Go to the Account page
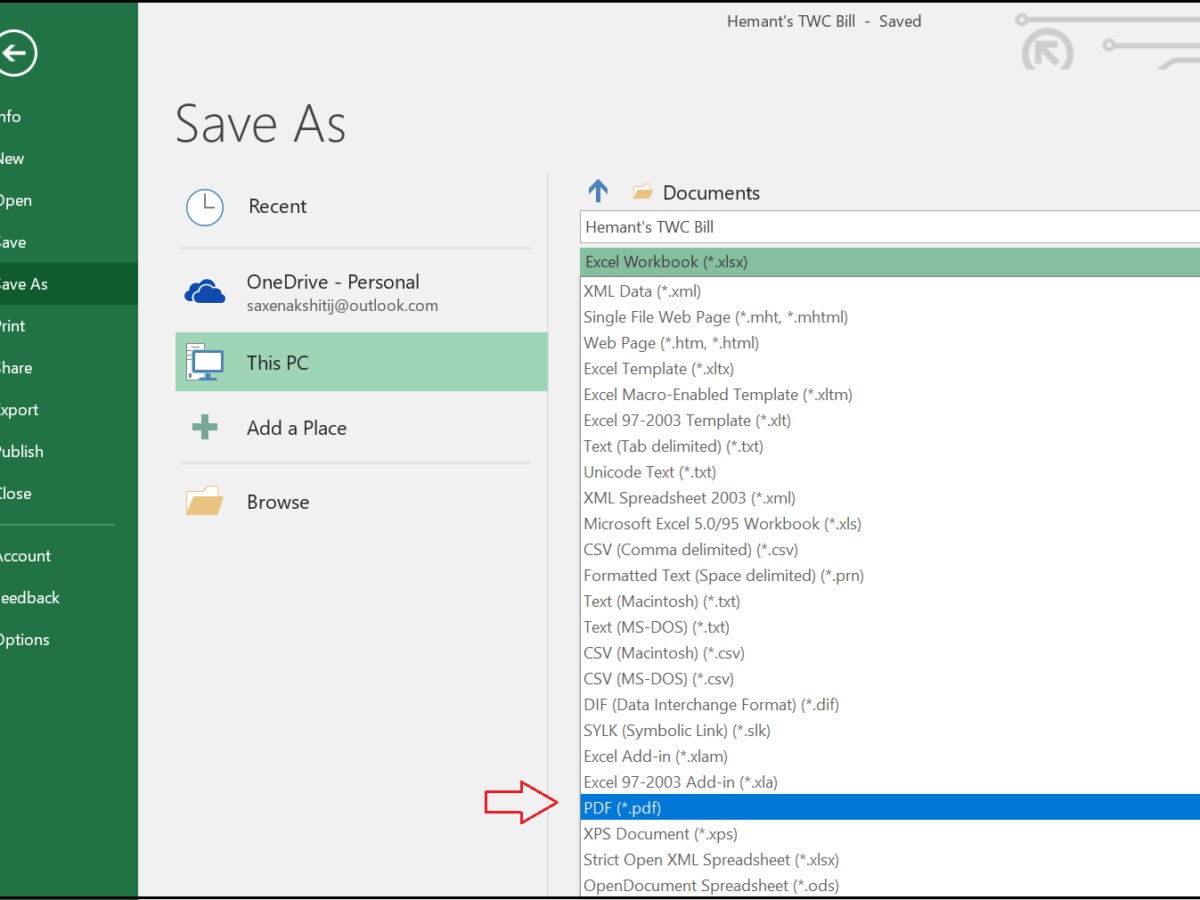The height and width of the screenshot is (900, 1200). tap(24, 556)
